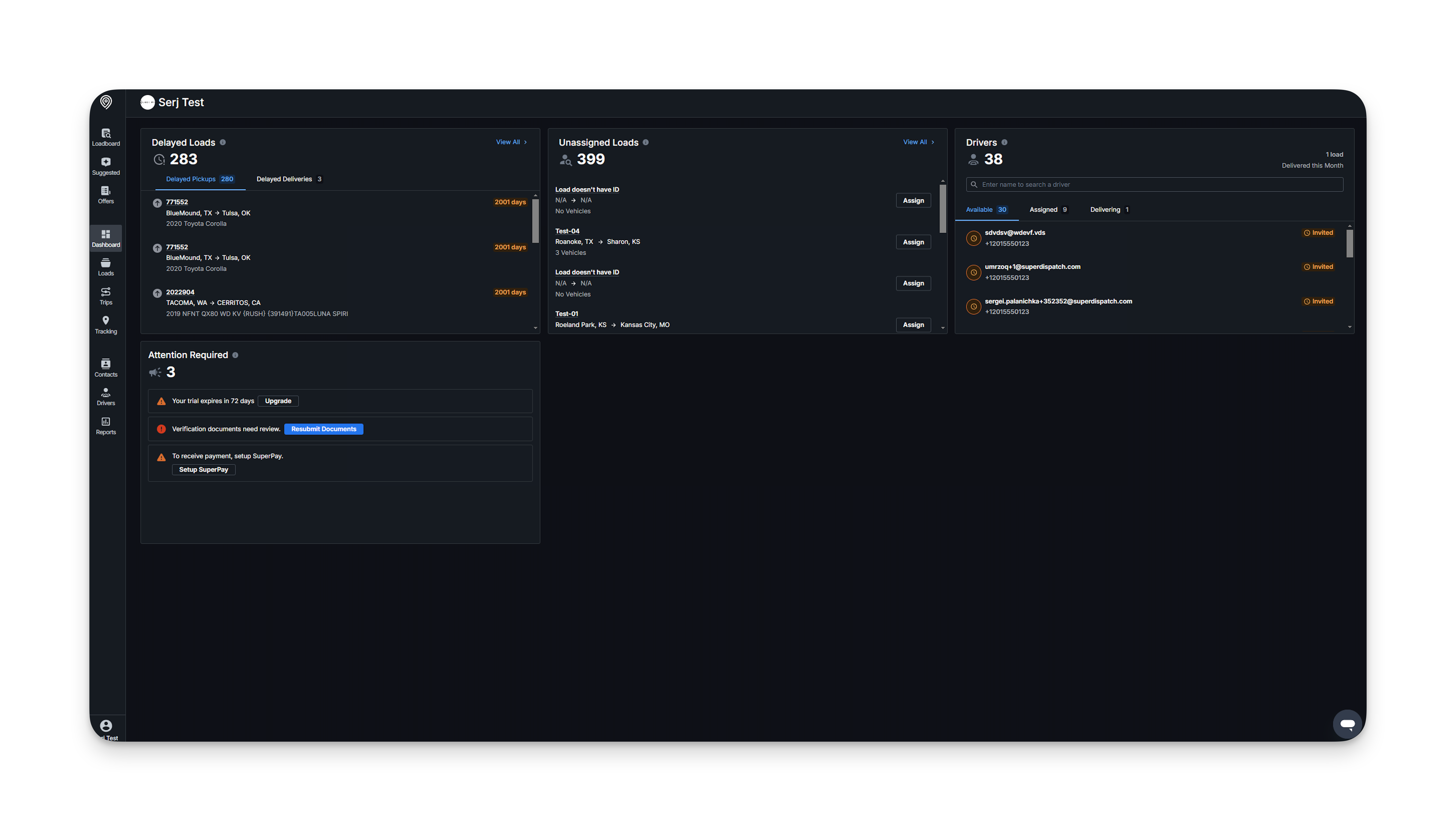
Task: Click '2019 NFNT QX80' vehicle description
Action: [x=257, y=314]
